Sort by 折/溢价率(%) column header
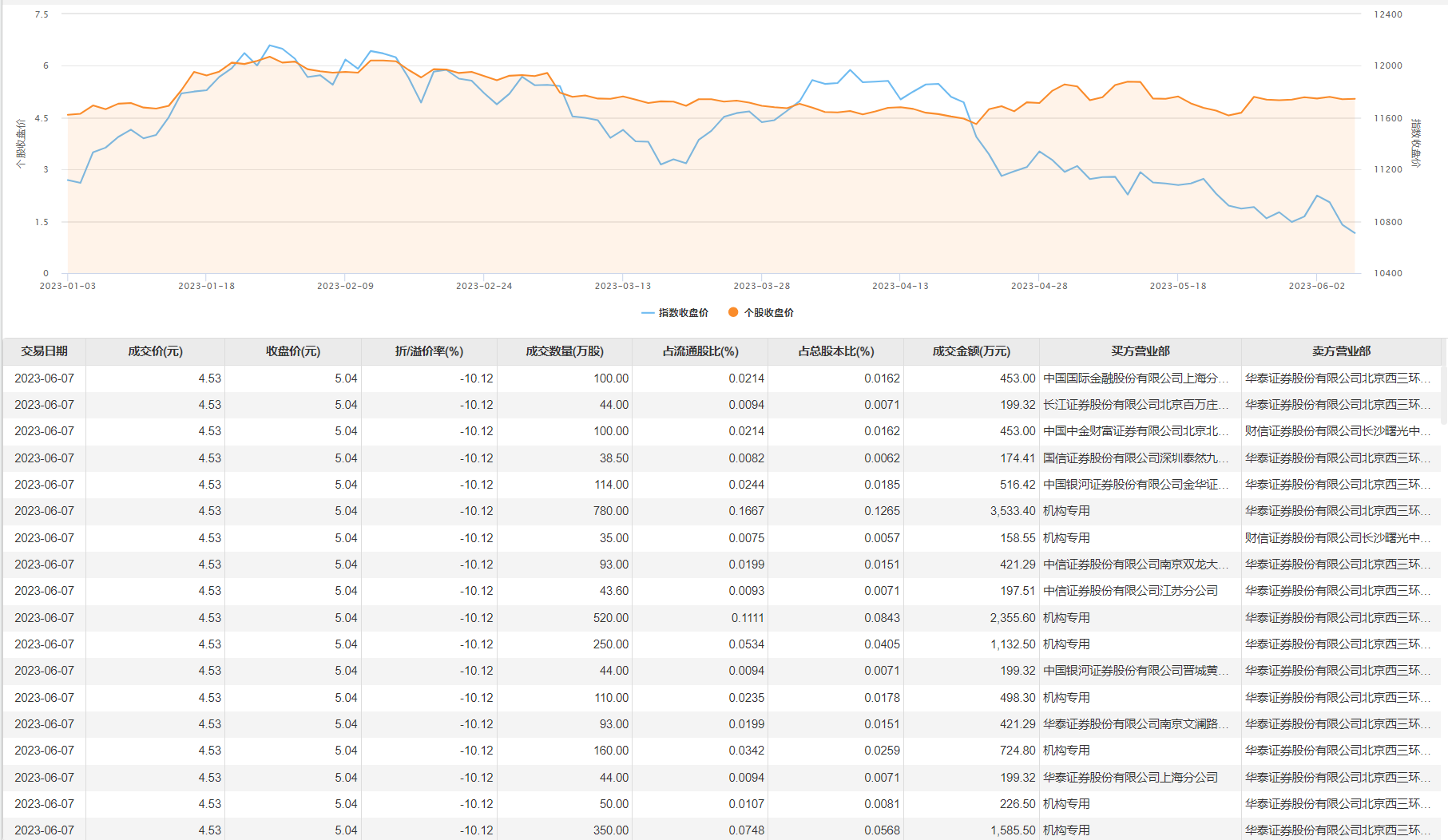The width and height of the screenshot is (1448, 840). [x=429, y=351]
